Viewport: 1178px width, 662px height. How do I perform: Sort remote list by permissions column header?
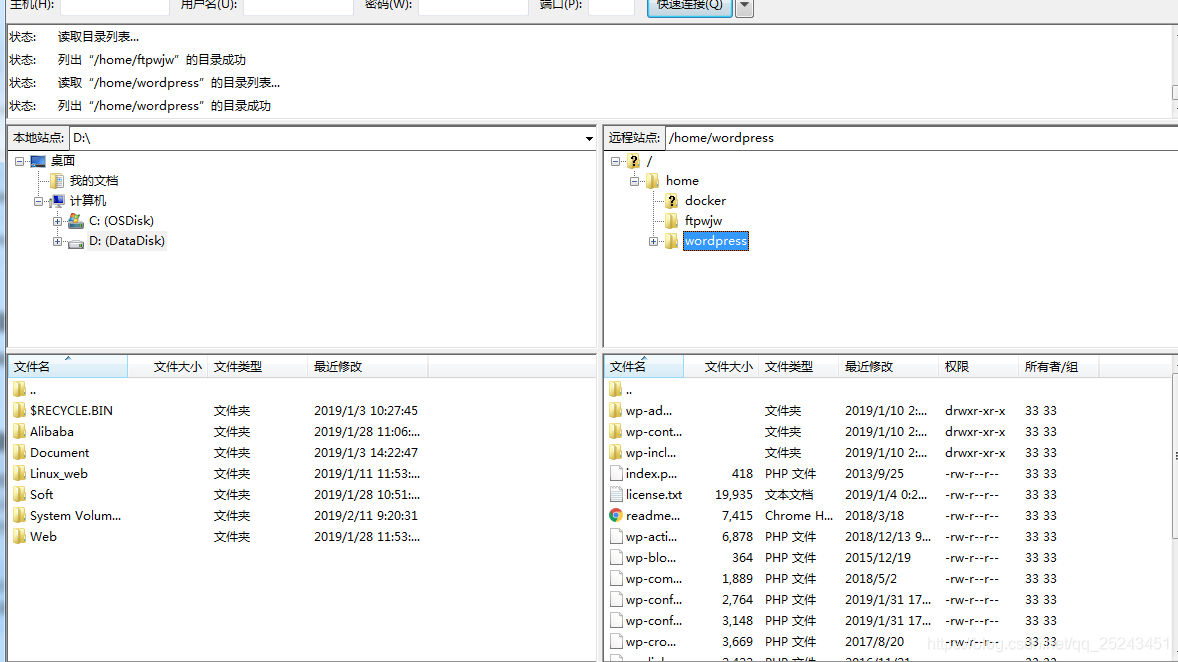pyautogui.click(x=978, y=367)
